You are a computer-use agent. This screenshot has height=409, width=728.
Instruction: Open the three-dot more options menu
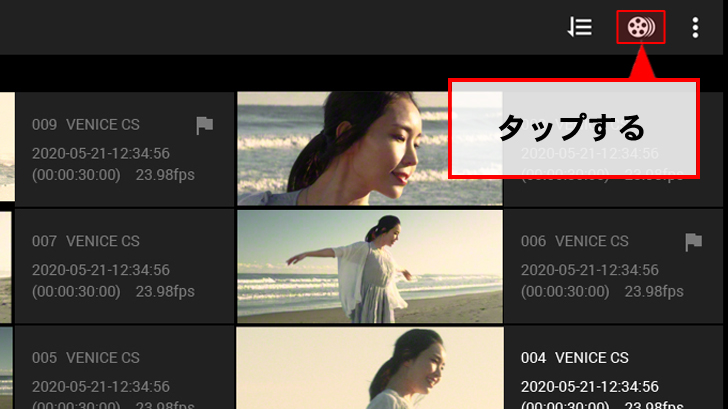tap(696, 27)
